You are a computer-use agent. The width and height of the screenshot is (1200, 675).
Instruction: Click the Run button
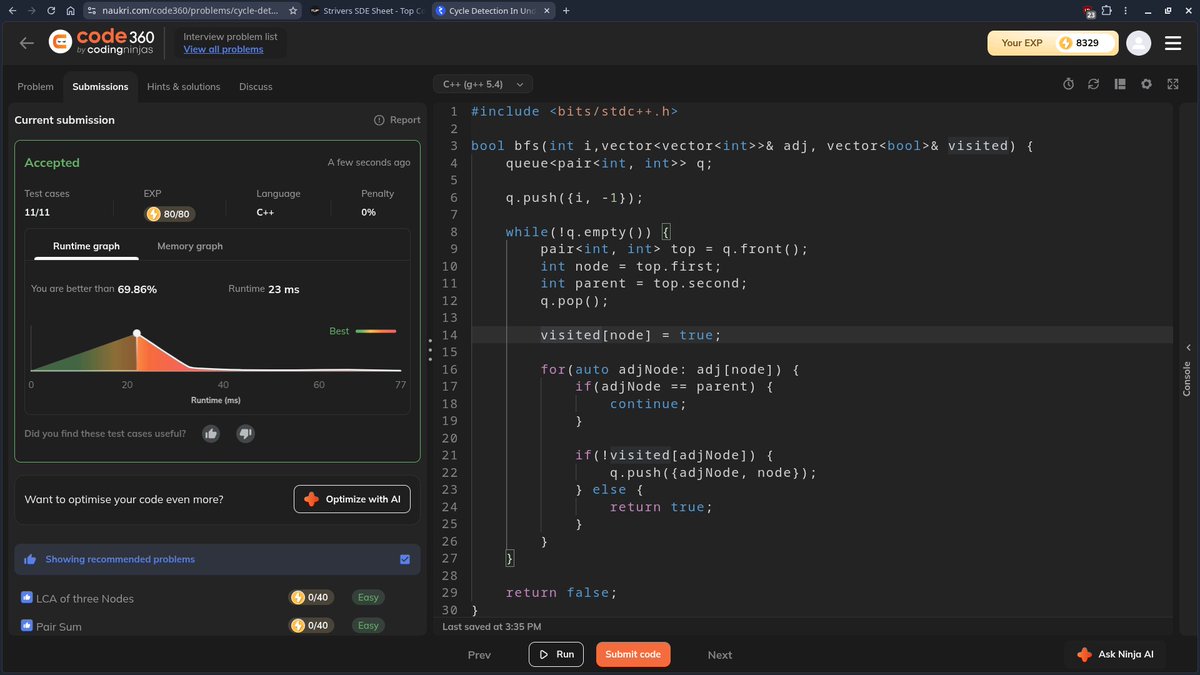coord(556,654)
